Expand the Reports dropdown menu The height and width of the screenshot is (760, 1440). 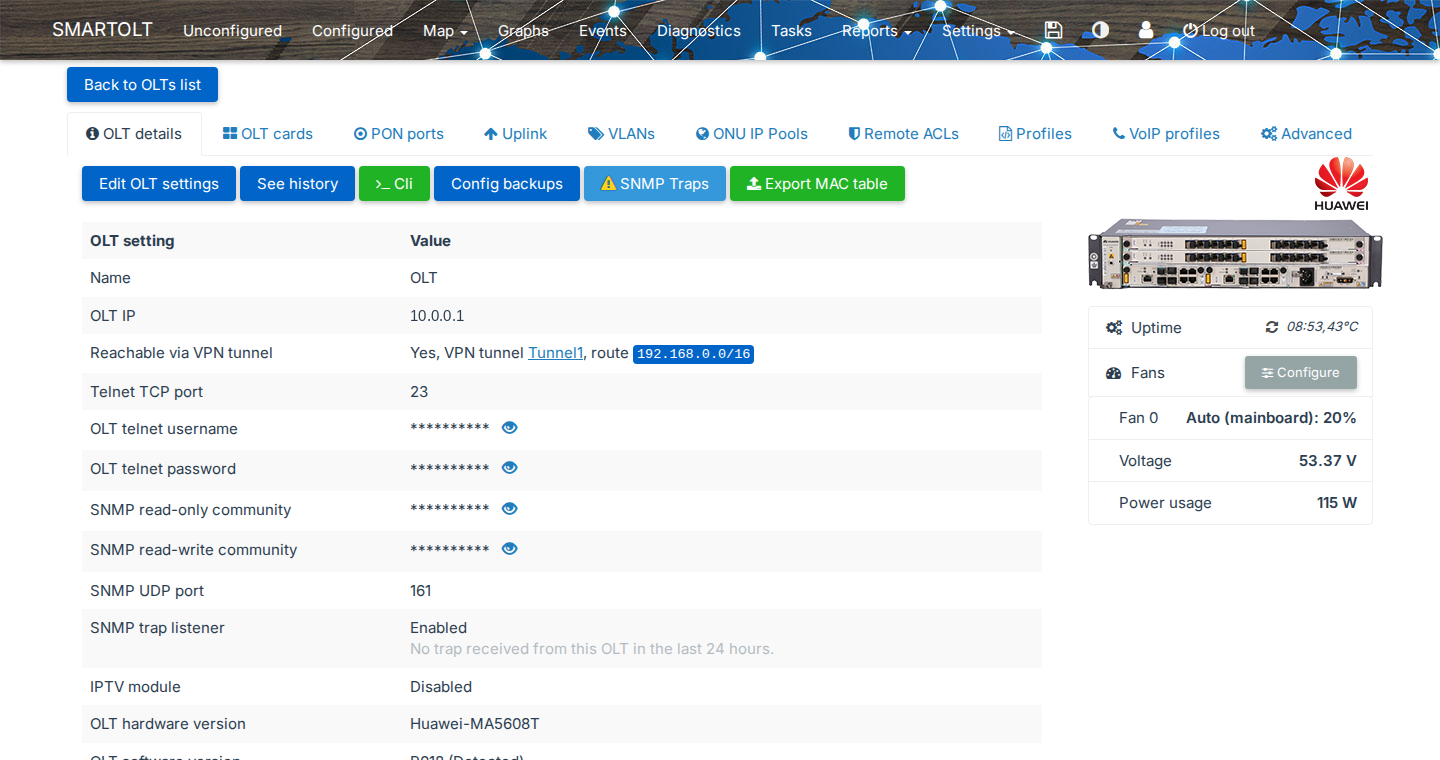click(x=876, y=31)
